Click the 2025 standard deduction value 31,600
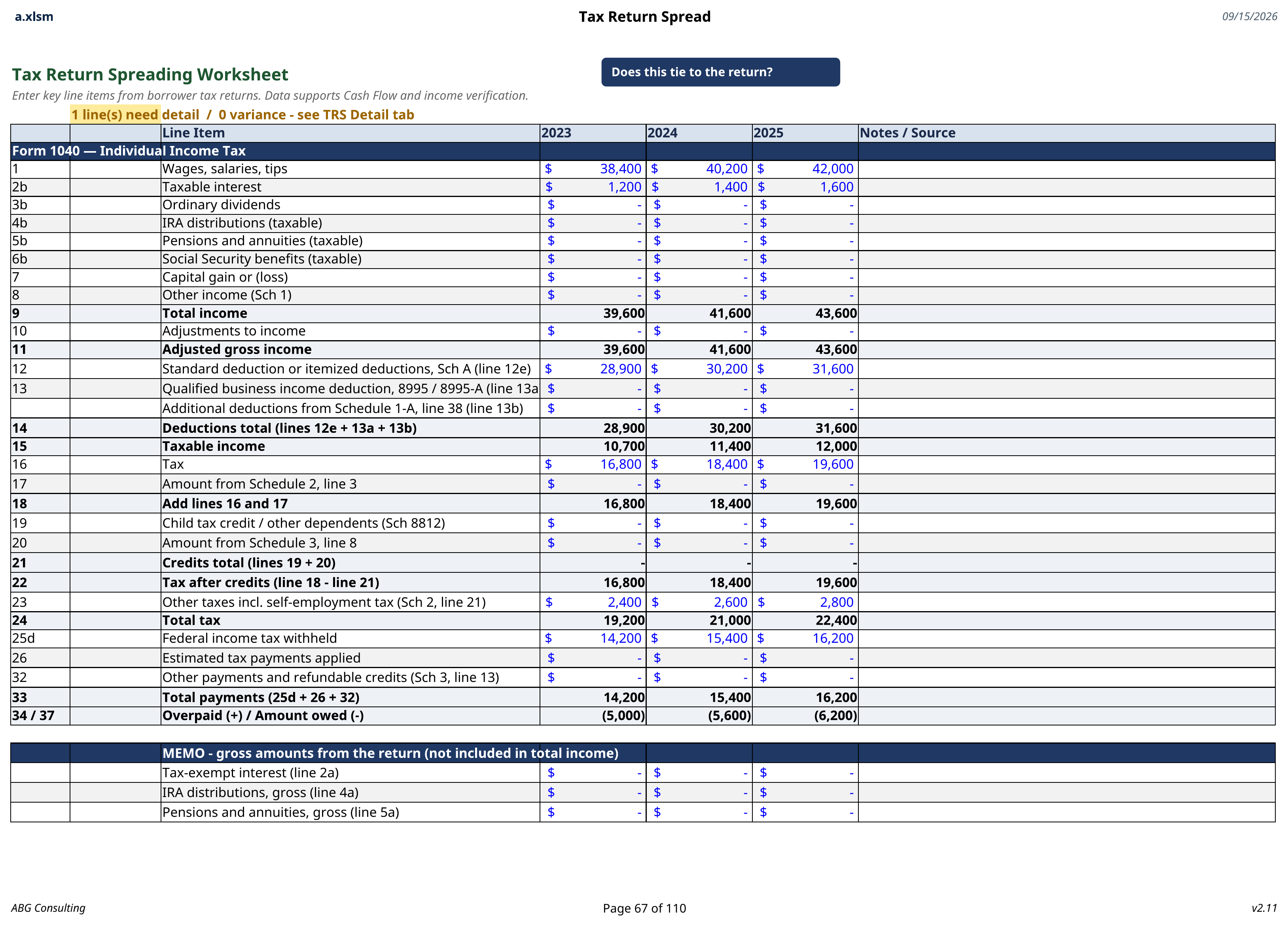Screen dimensions: 1288x926 click(x=805, y=369)
